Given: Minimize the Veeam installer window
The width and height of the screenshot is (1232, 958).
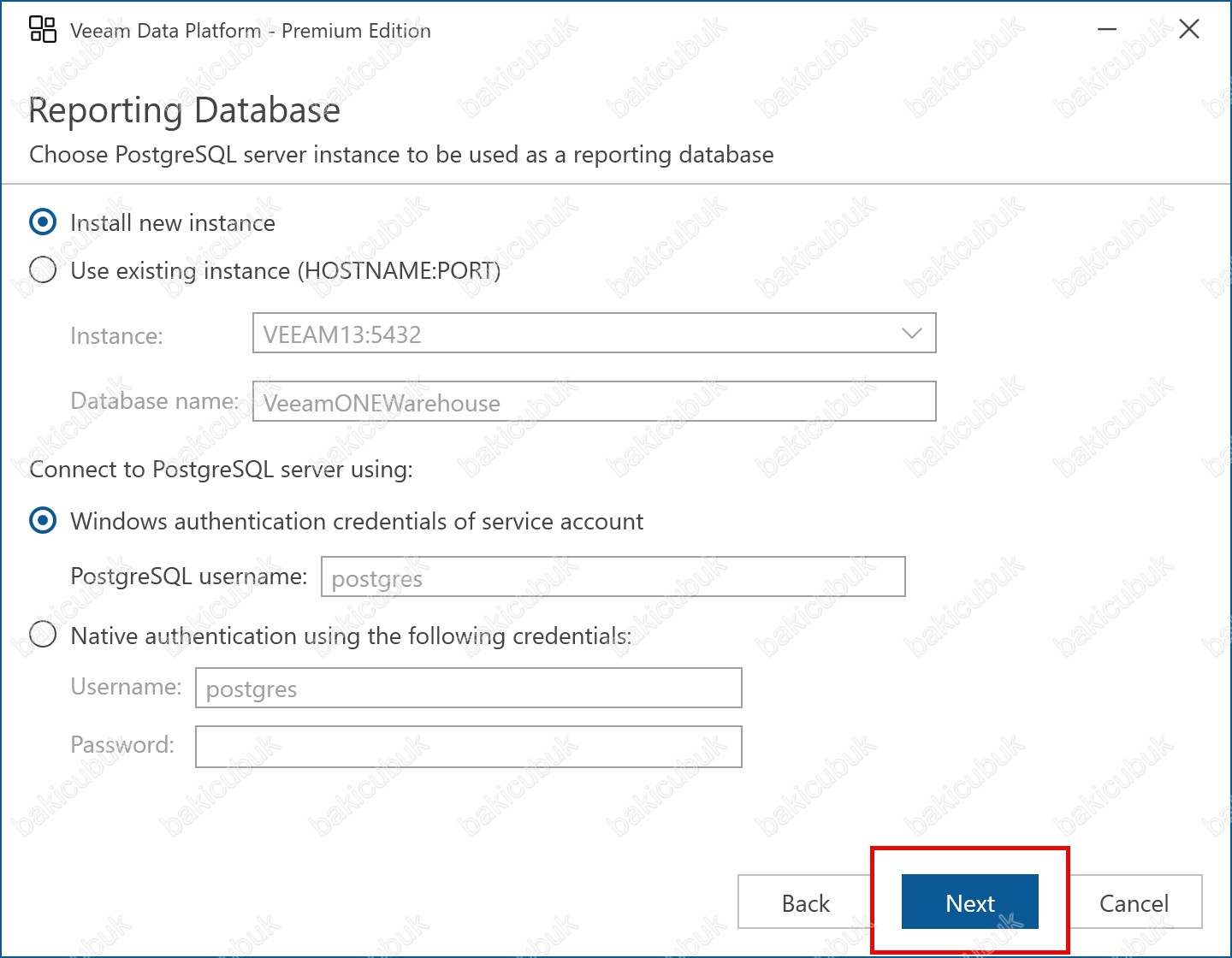Looking at the screenshot, I should click(1107, 30).
